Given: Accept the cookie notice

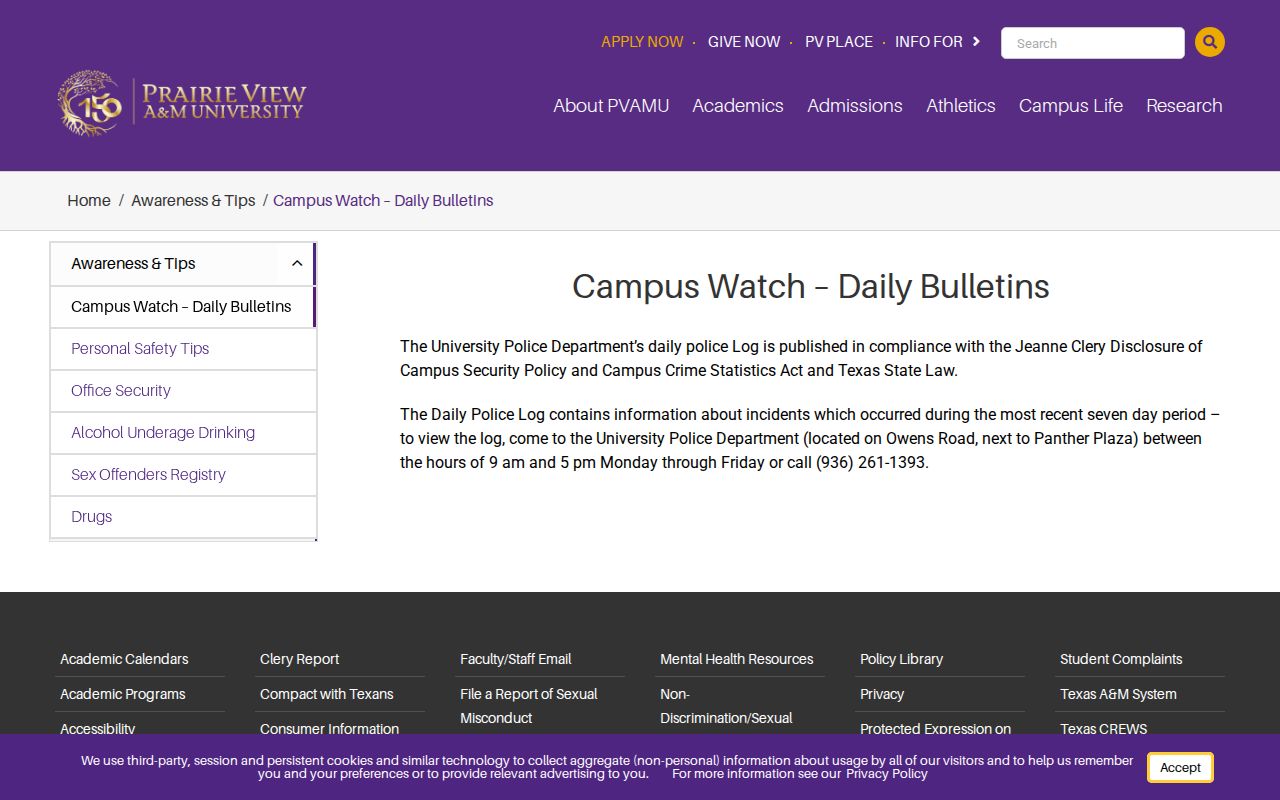Looking at the screenshot, I should pyautogui.click(x=1180, y=767).
